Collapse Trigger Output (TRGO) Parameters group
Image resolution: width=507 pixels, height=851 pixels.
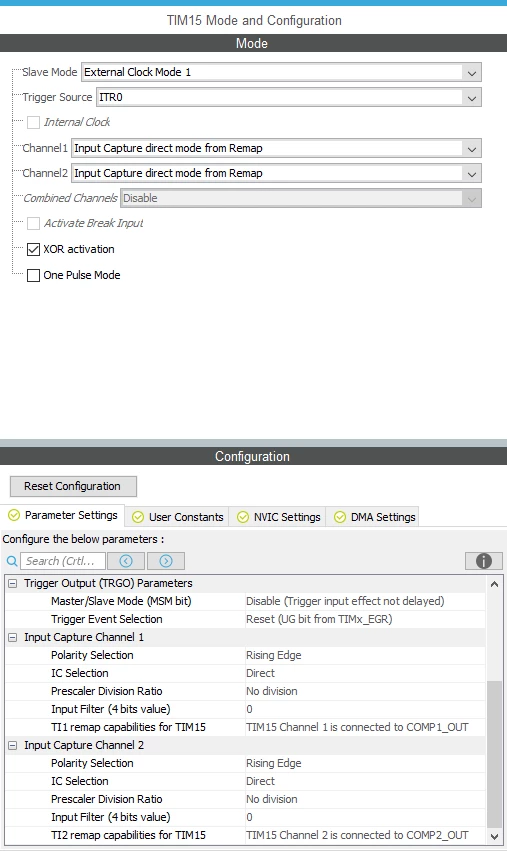[12, 583]
